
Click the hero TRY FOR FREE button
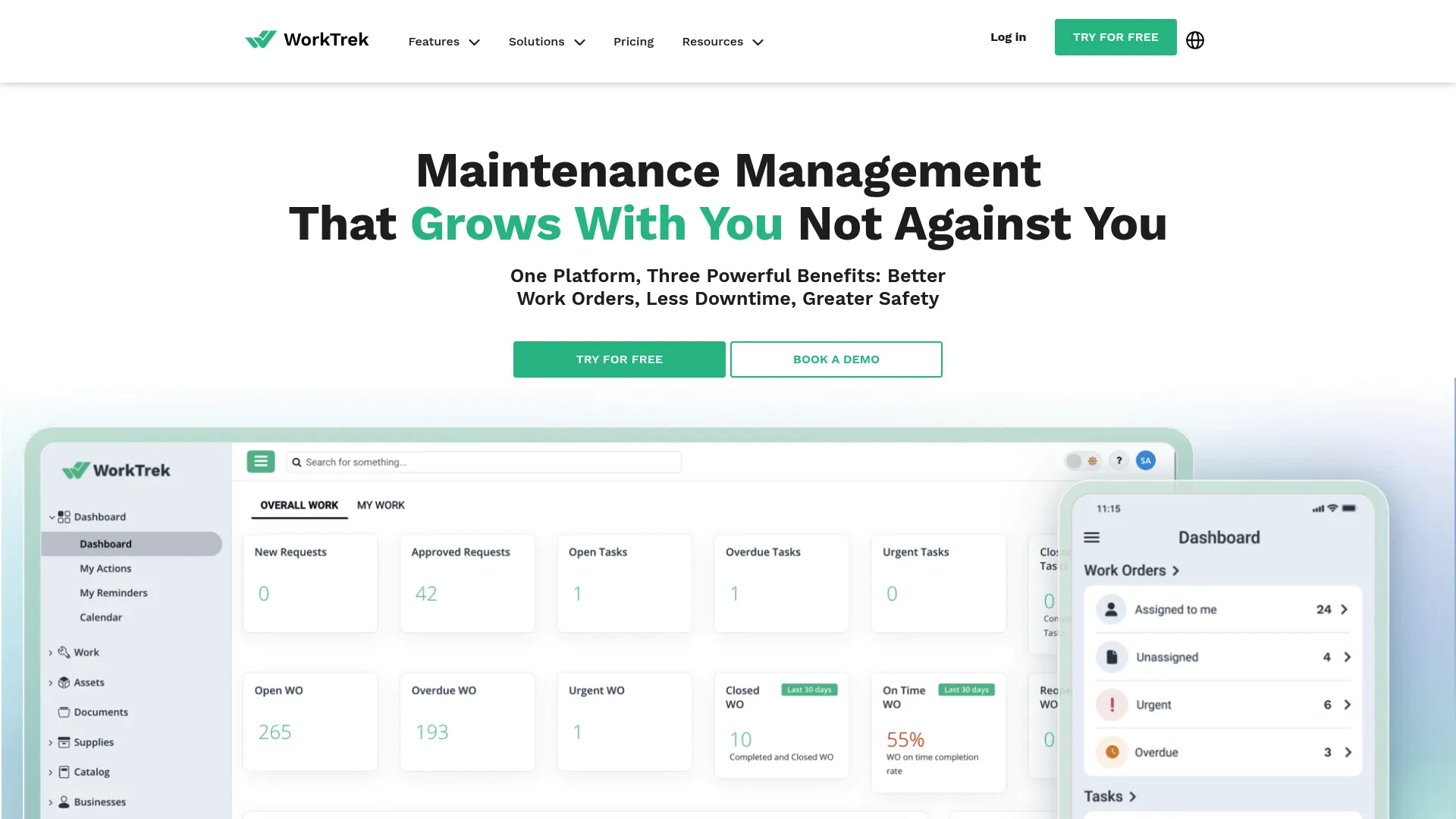point(619,359)
